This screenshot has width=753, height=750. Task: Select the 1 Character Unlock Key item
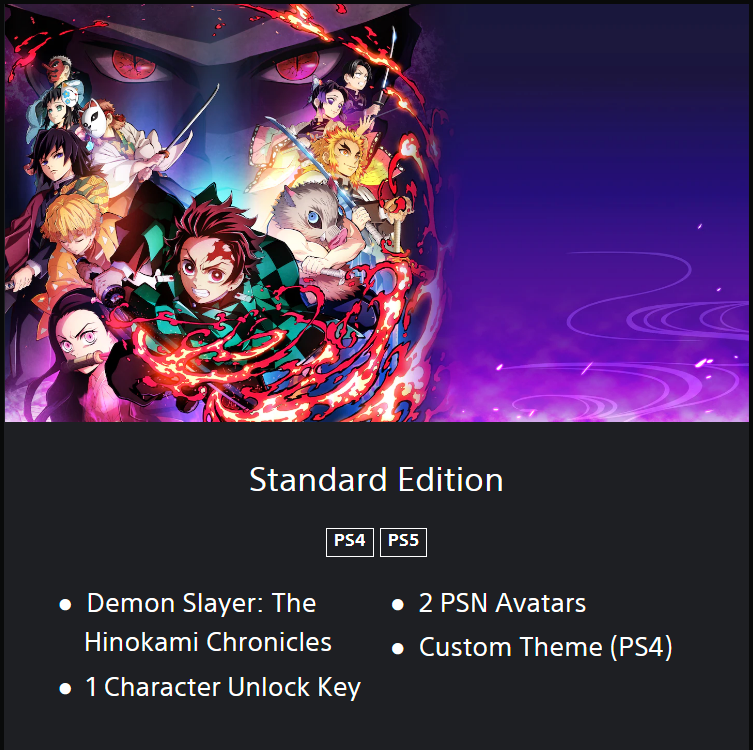(x=223, y=687)
